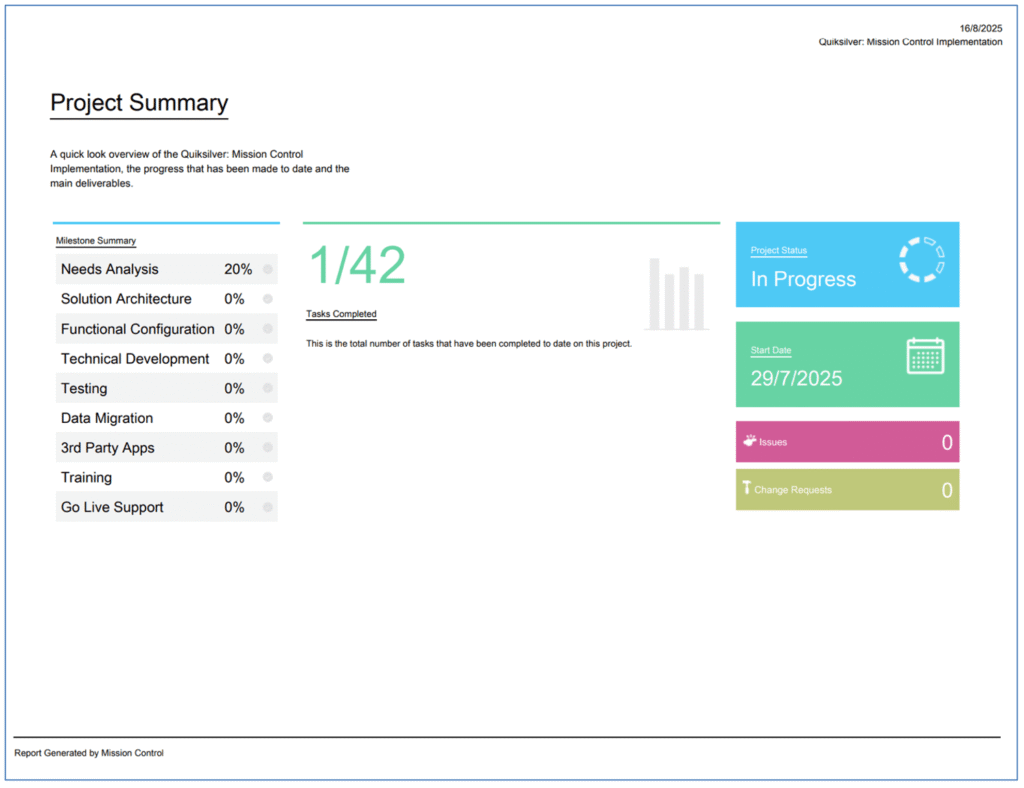Click the status dot on Go Live Support row
1024x788 pixels.
[x=268, y=507]
